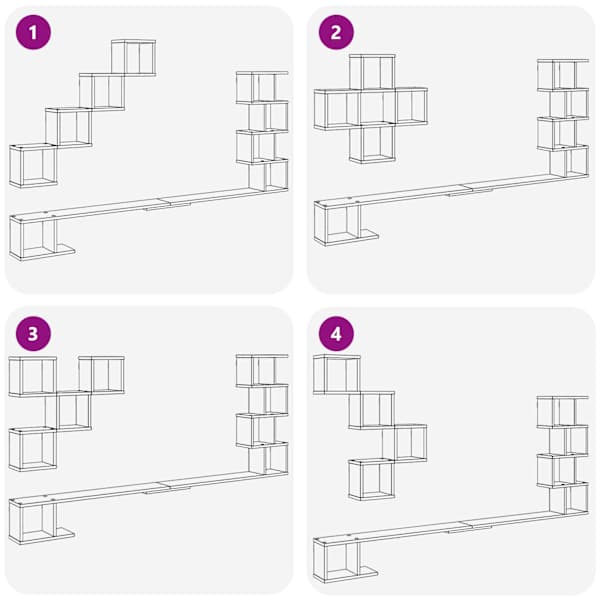Click the tall shelf tower in panel 4

click(x=562, y=456)
